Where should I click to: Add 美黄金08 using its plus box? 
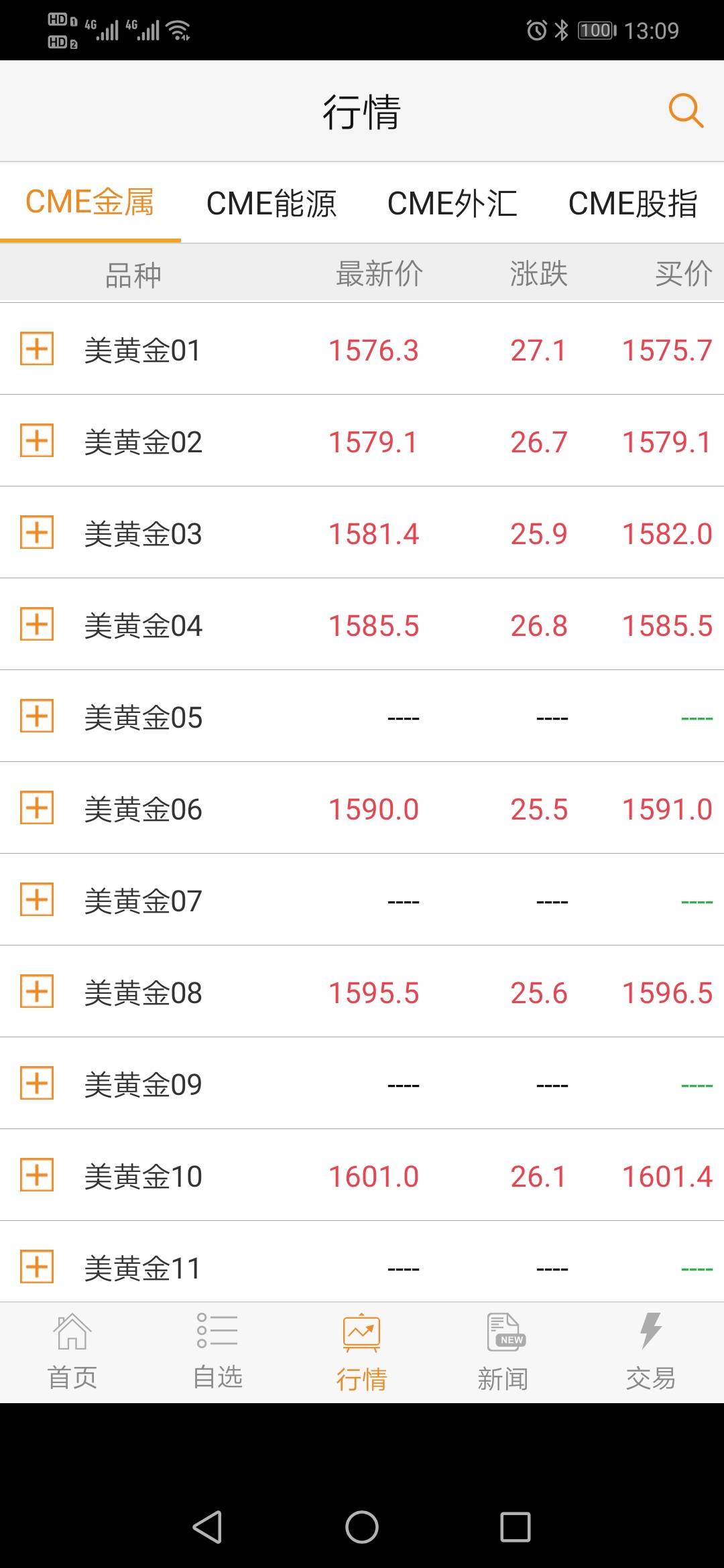pos(37,991)
